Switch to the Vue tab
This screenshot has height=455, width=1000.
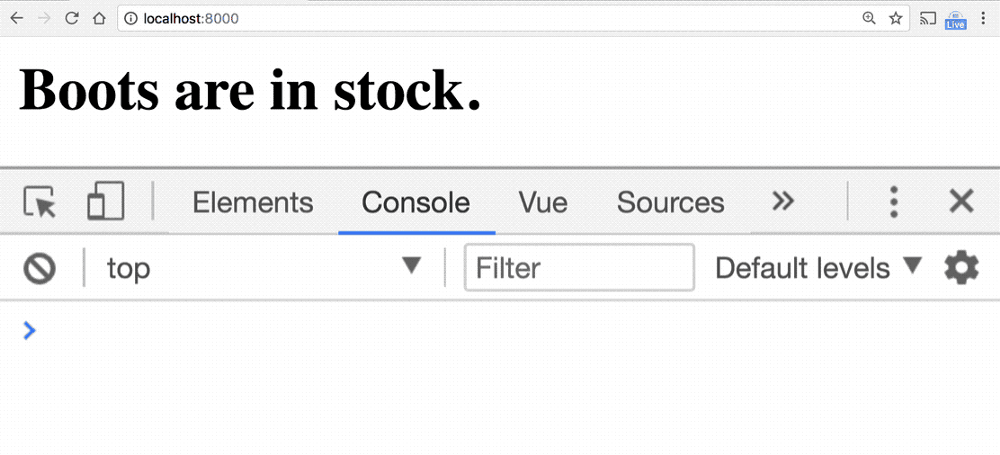(543, 203)
